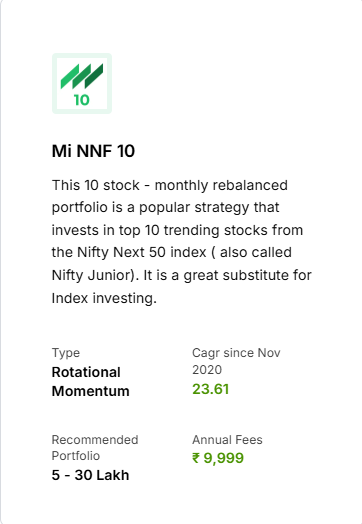
Task: Click the Type label
Action: pos(66,353)
